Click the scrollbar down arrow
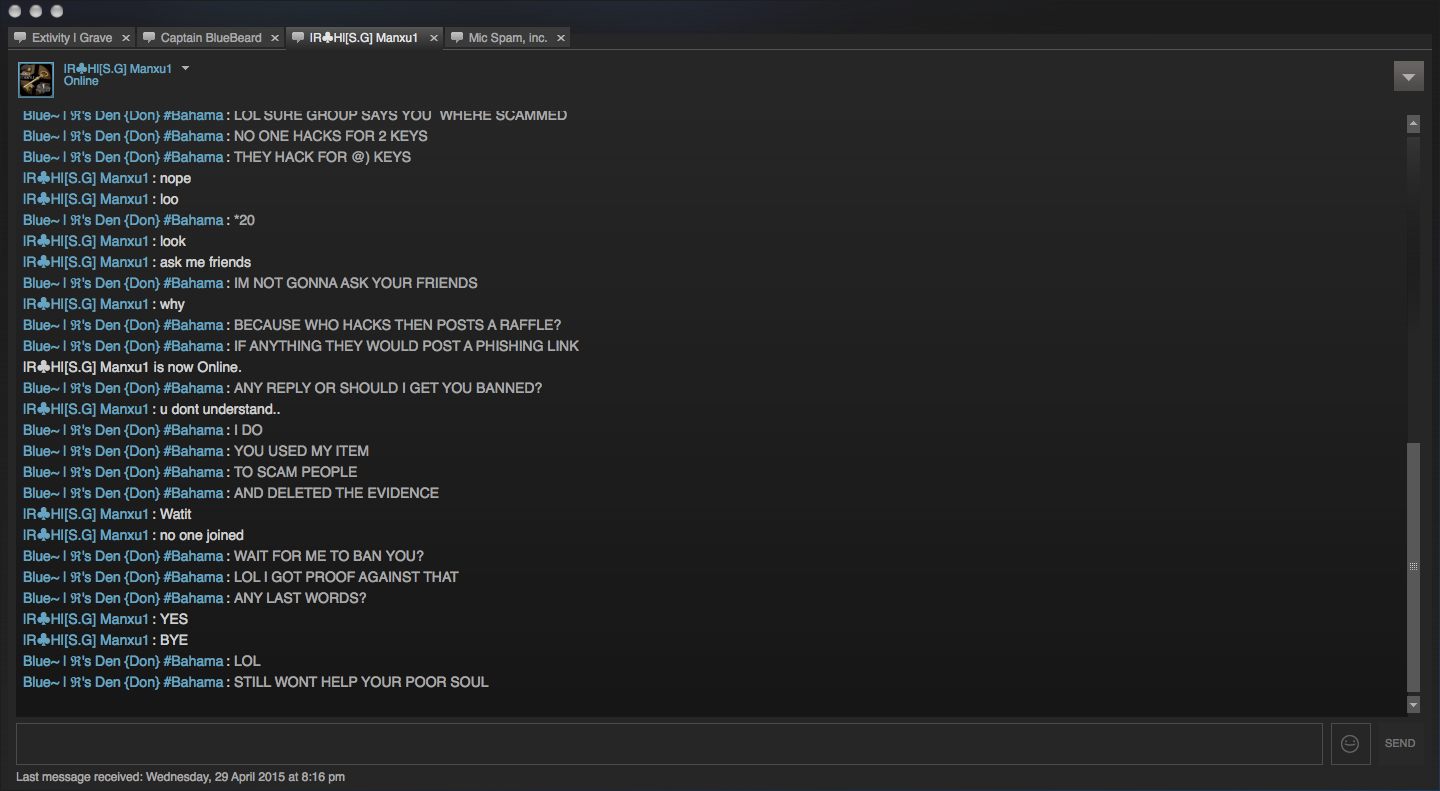This screenshot has width=1440, height=791. (1414, 705)
